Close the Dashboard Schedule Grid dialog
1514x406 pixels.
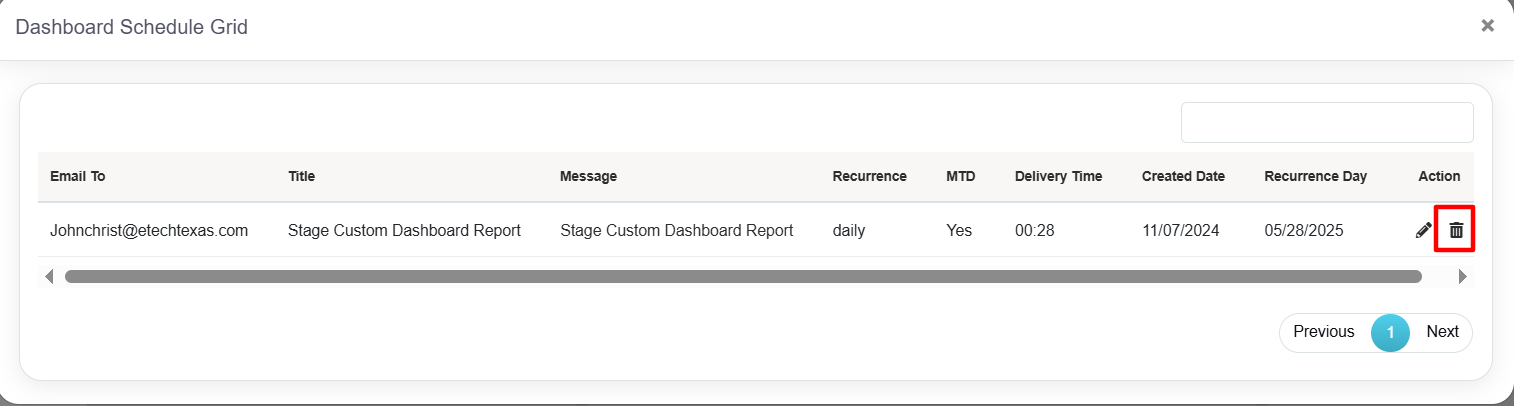(x=1487, y=26)
